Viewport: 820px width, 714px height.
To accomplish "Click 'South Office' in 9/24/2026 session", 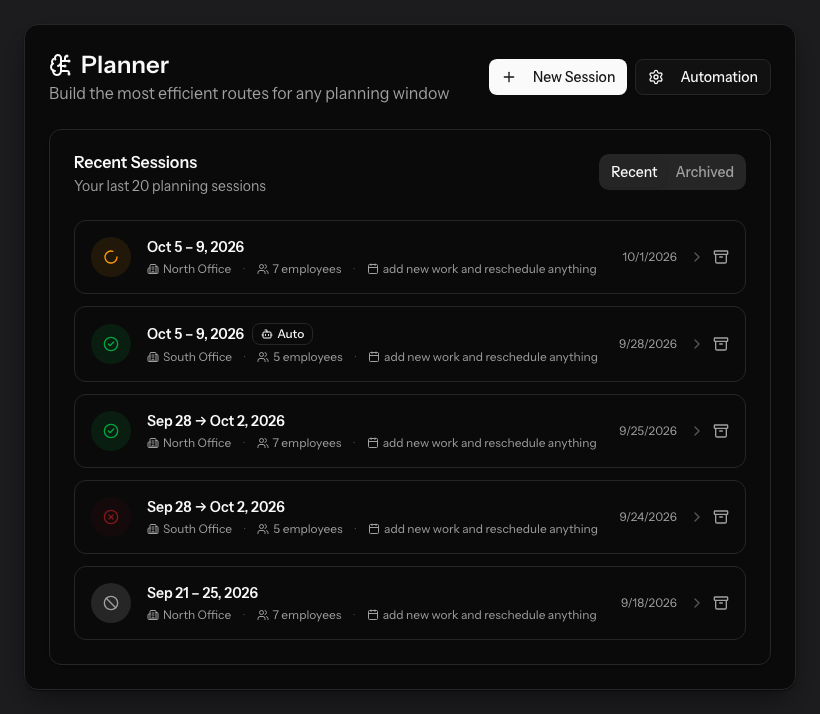I will (197, 529).
